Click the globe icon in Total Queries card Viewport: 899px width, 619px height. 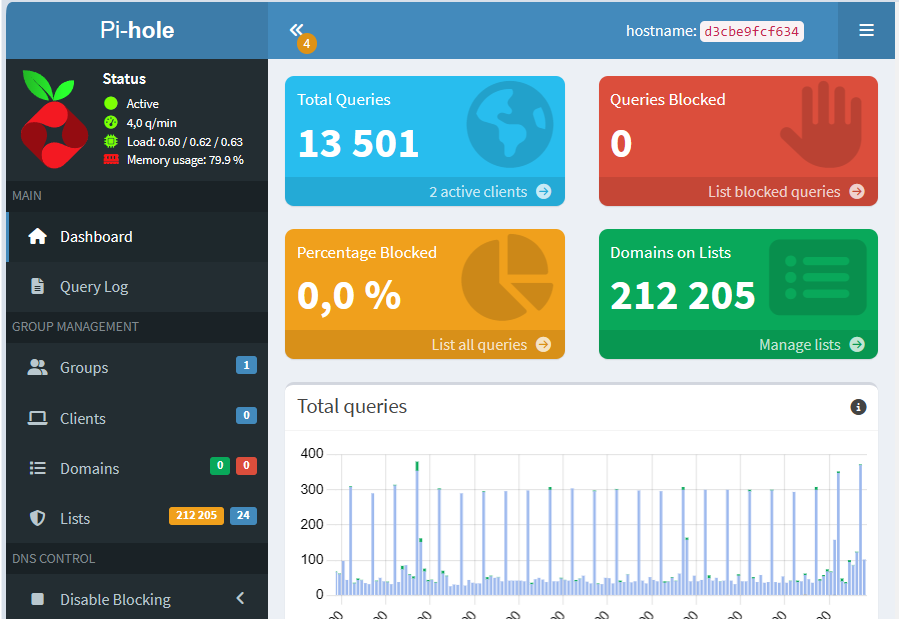[509, 124]
